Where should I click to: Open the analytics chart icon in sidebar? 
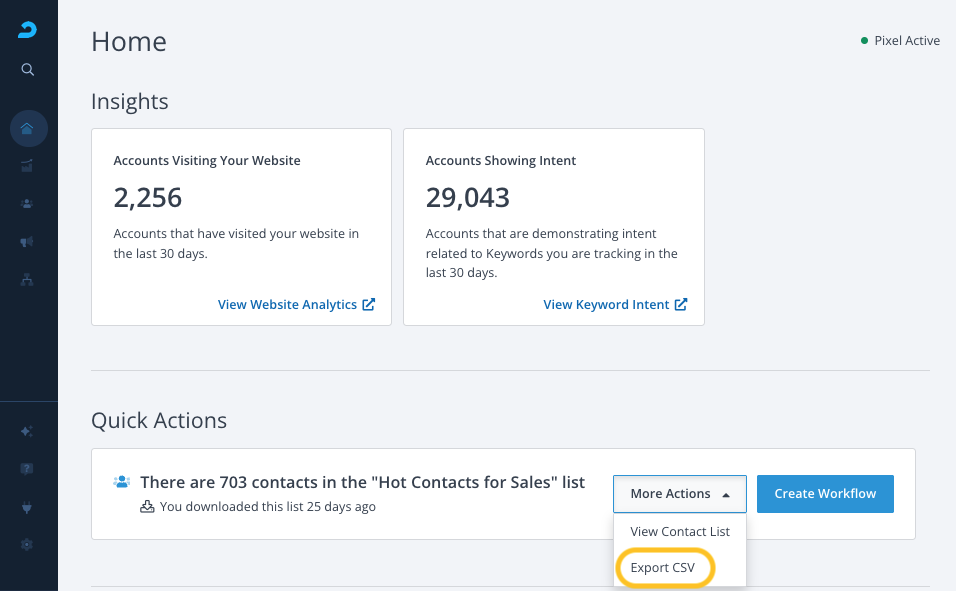pyautogui.click(x=28, y=165)
